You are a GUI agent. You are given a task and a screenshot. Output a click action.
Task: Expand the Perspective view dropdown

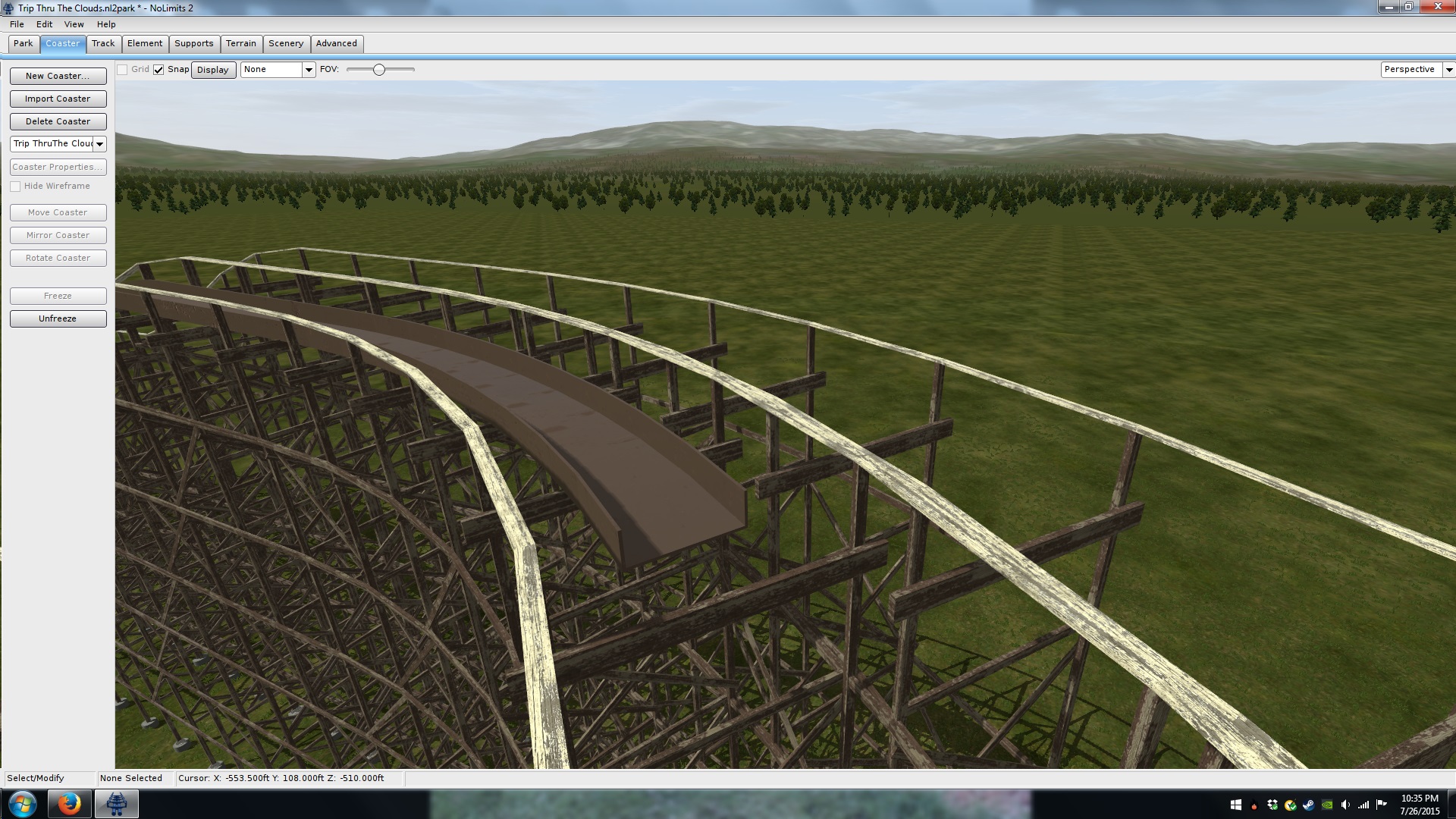pos(1448,70)
